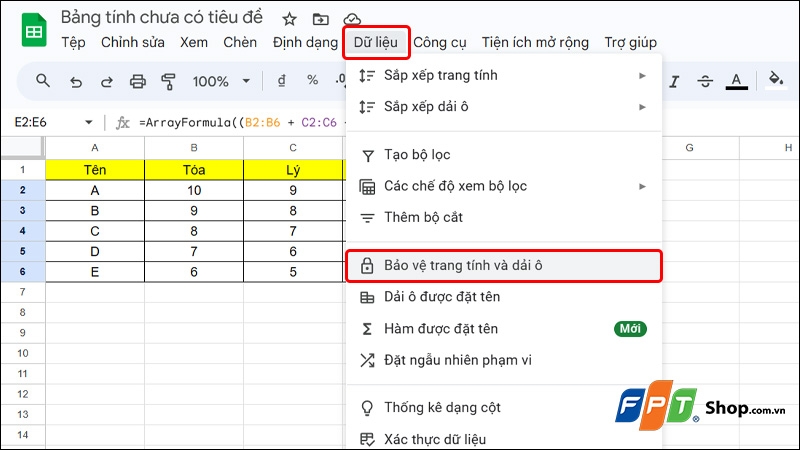
Task: Open the search menus magnifier
Action: coord(43,81)
